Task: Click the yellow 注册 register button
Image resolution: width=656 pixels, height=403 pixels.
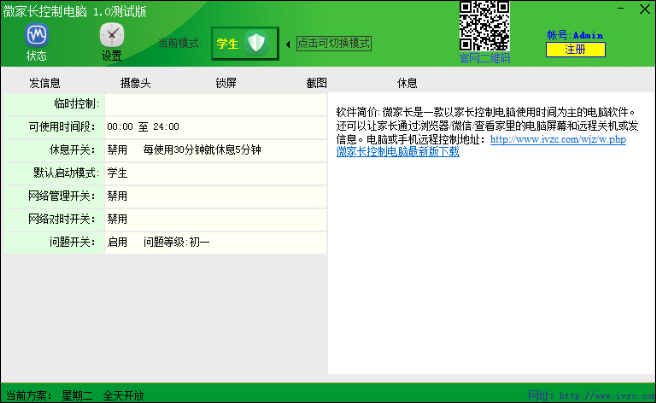Action: pyautogui.click(x=575, y=49)
